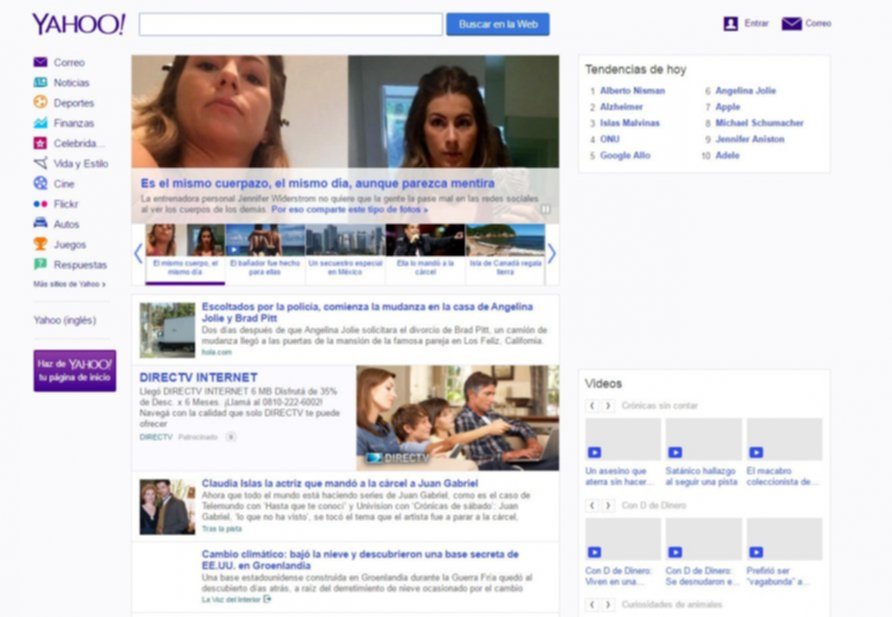892x617 pixels.
Task: Go to previous Con D de Dinero videos
Action: tap(592, 505)
